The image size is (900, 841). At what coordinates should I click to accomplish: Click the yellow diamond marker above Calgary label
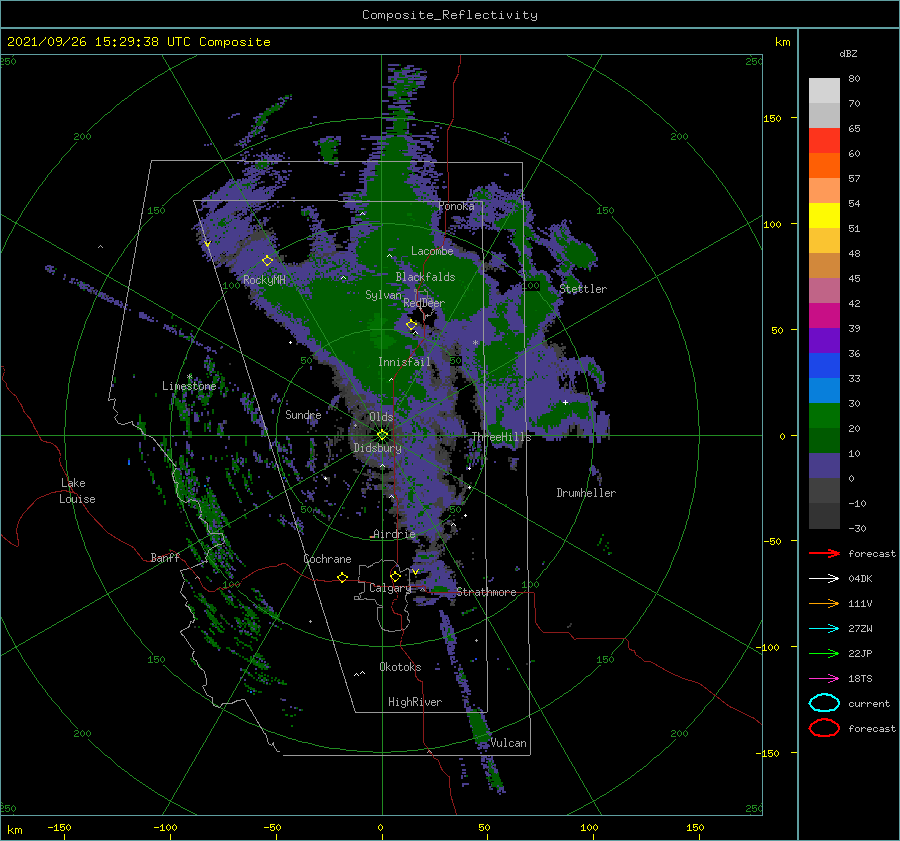[x=395, y=576]
